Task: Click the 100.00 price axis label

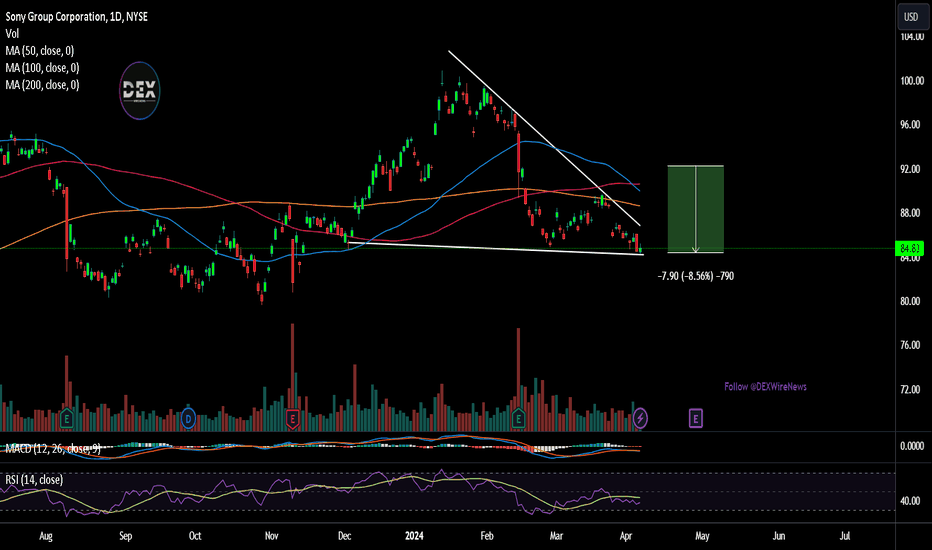Action: click(912, 81)
